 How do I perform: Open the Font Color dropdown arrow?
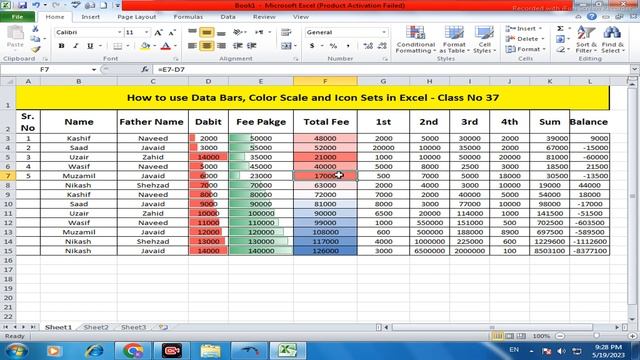pyautogui.click(x=175, y=46)
